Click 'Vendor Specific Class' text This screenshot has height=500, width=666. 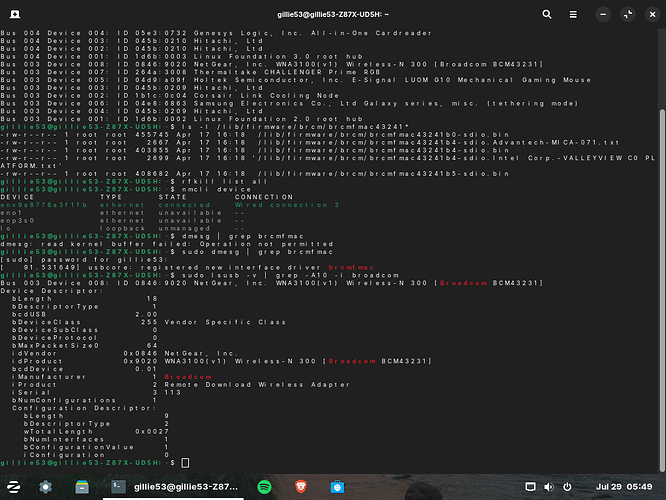coord(225,322)
